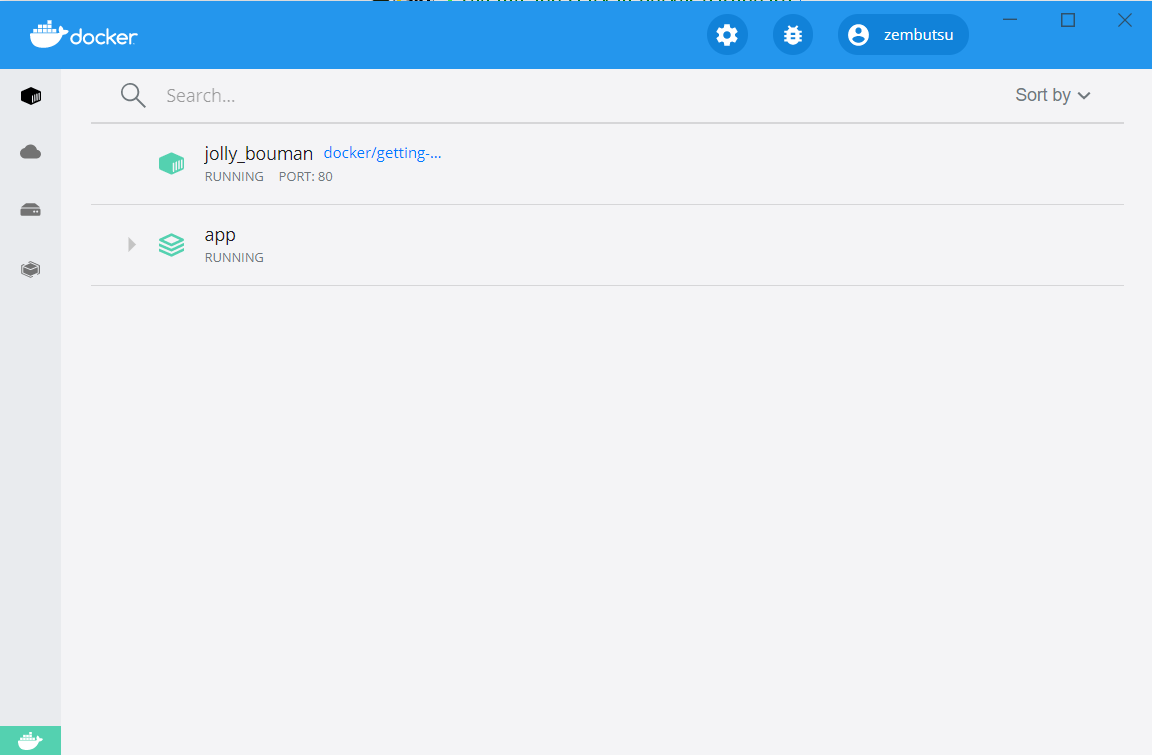The width and height of the screenshot is (1152, 755).
Task: Open the zembutsu account menu
Action: 903,35
